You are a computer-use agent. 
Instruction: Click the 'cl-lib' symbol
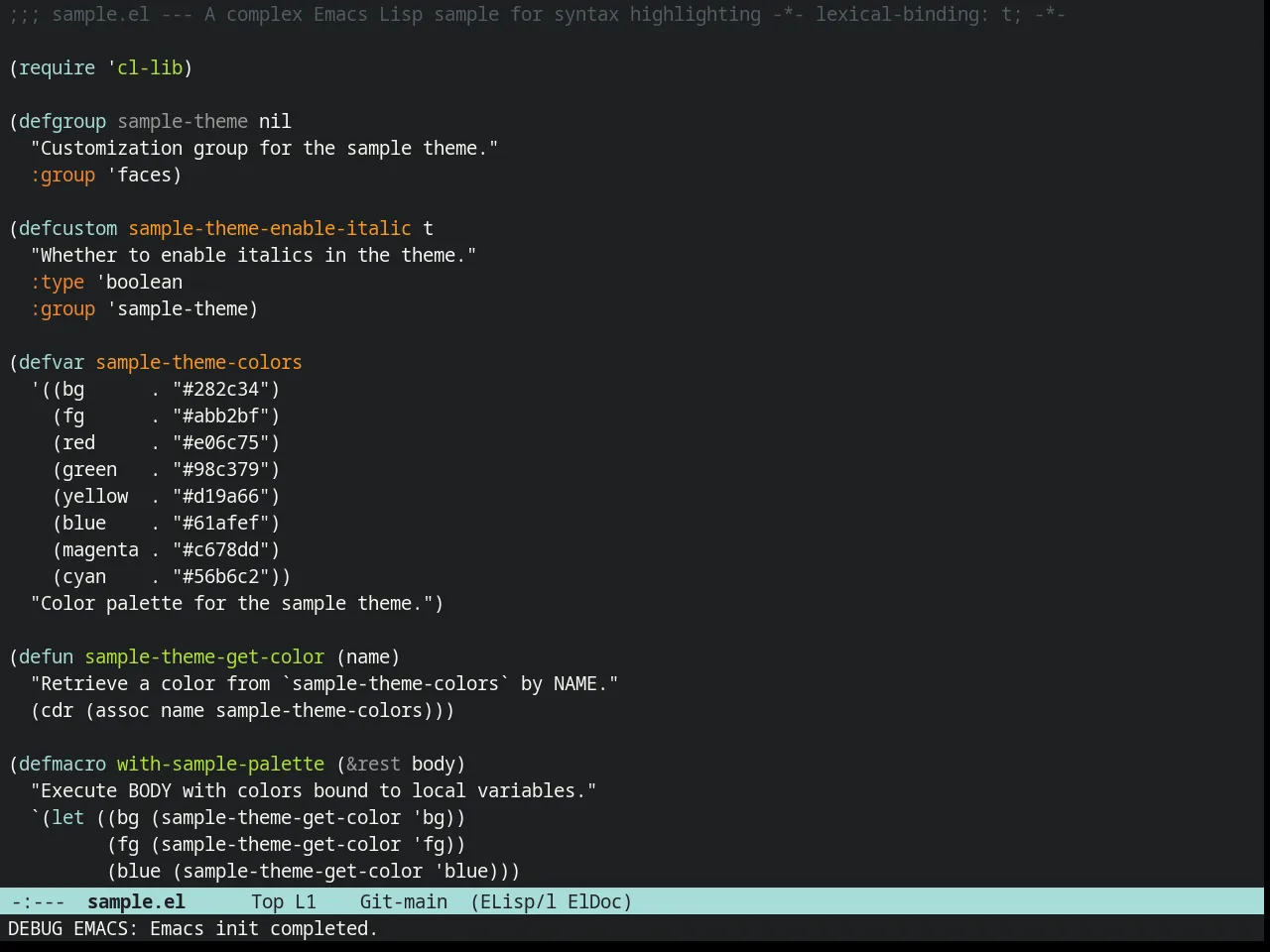[150, 67]
